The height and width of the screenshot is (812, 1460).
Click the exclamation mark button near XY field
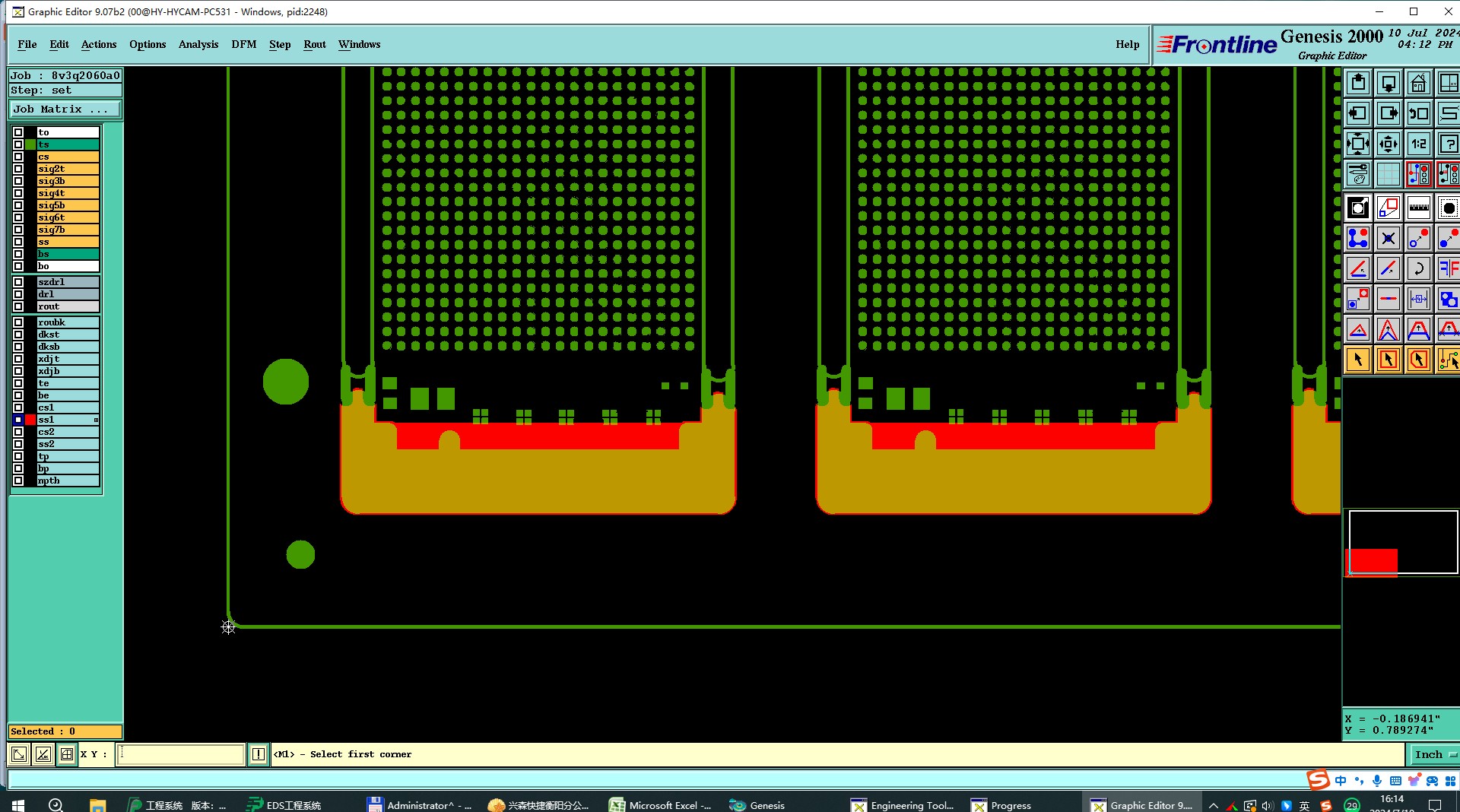(259, 754)
